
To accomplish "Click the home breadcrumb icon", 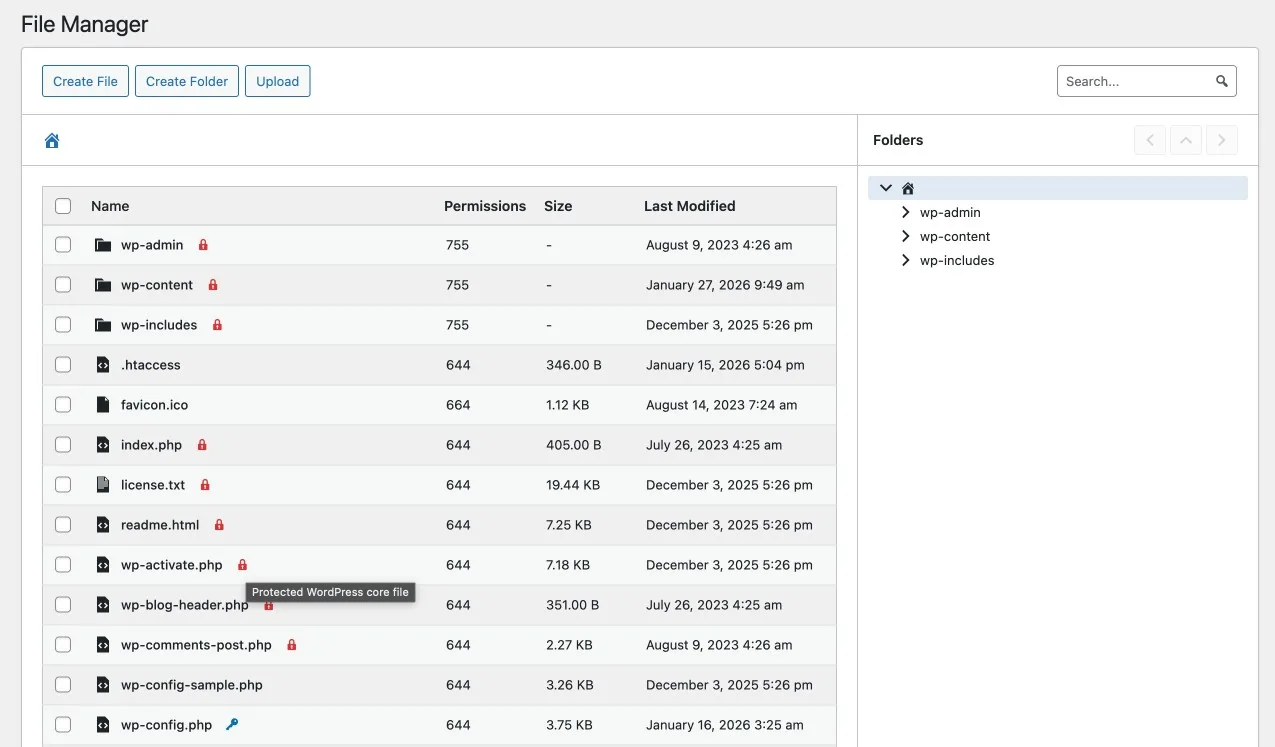I will coord(52,141).
